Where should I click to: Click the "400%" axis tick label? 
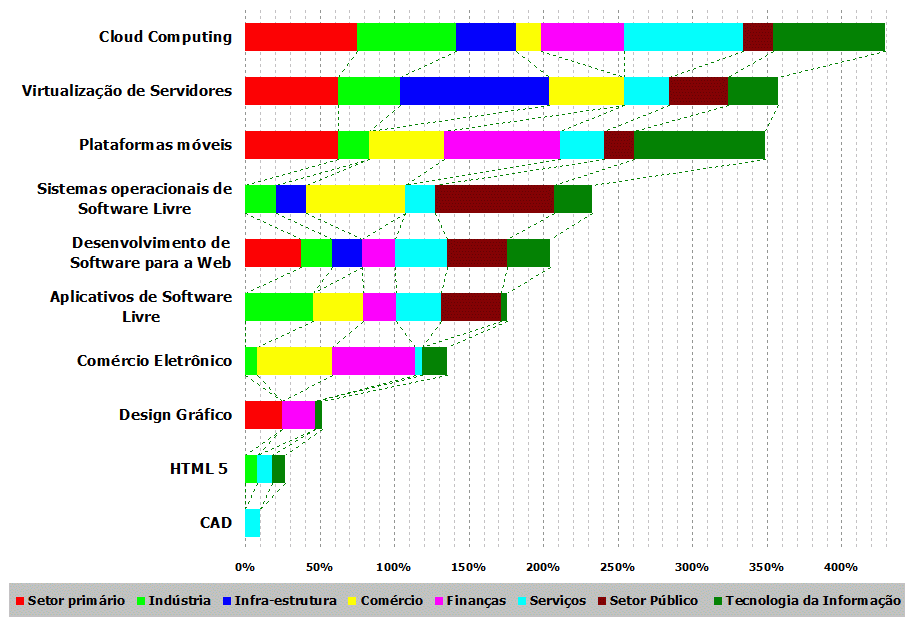point(840,567)
